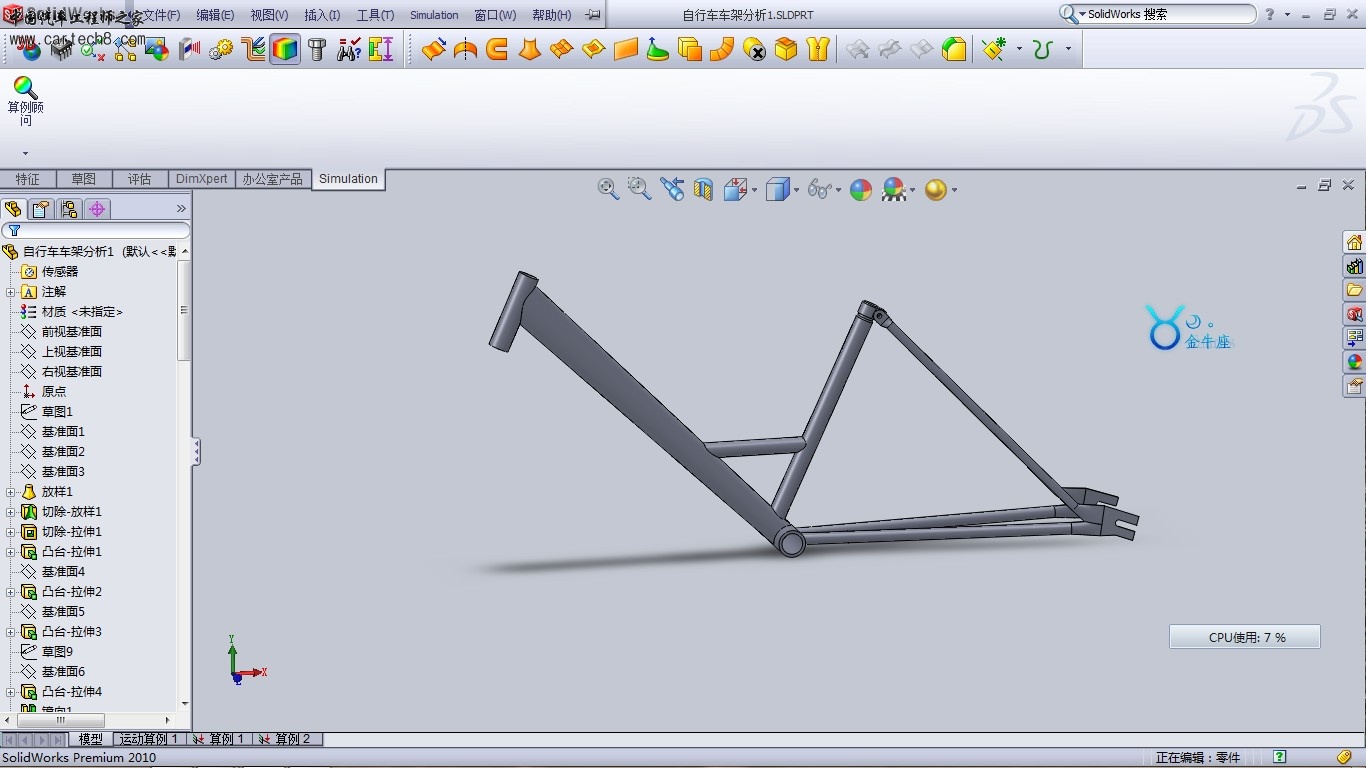1366x768 pixels.
Task: Expand the 切除-放样1 feature node
Action: click(x=11, y=512)
